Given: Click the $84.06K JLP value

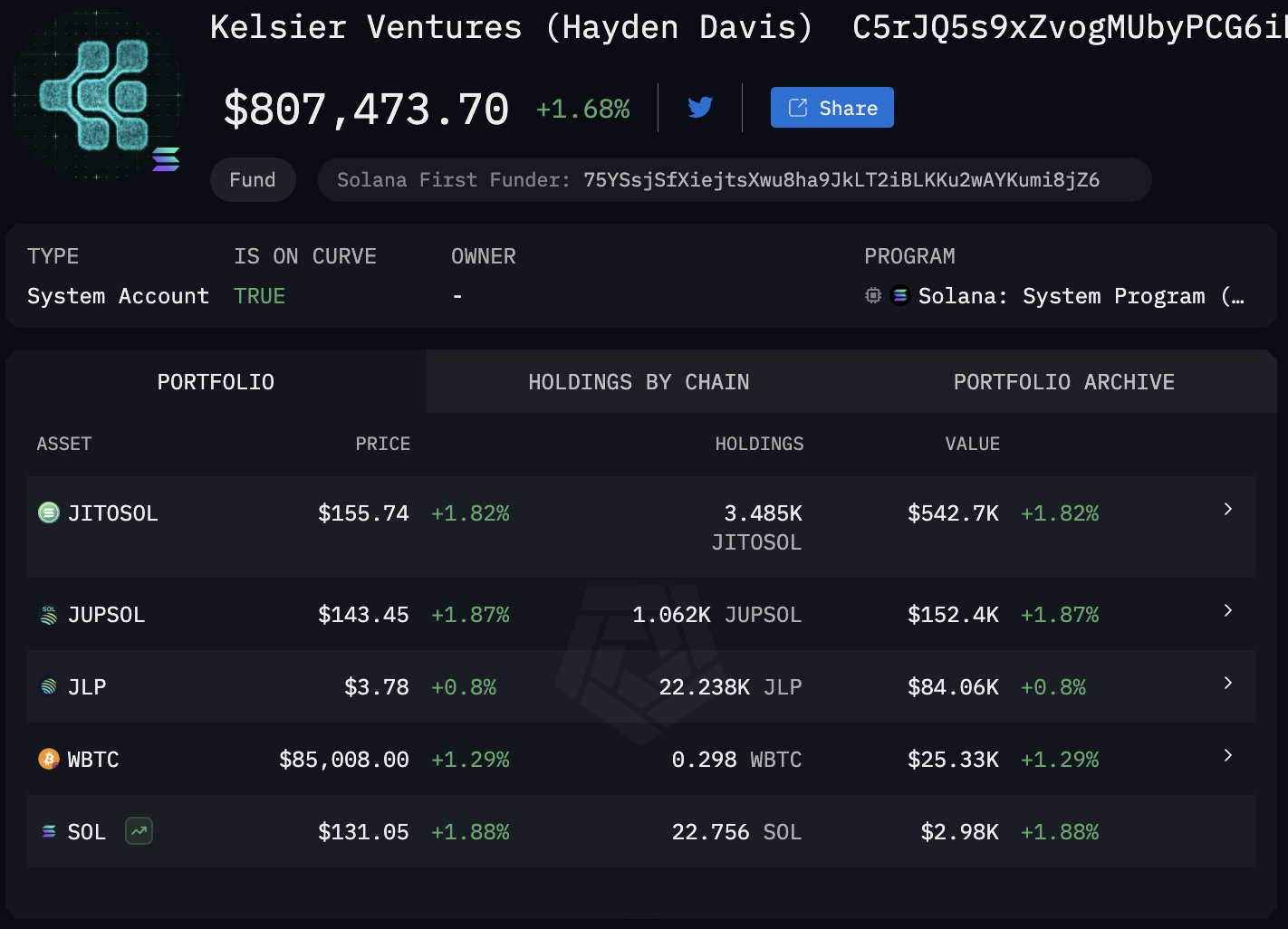Looking at the screenshot, I should (x=953, y=687).
